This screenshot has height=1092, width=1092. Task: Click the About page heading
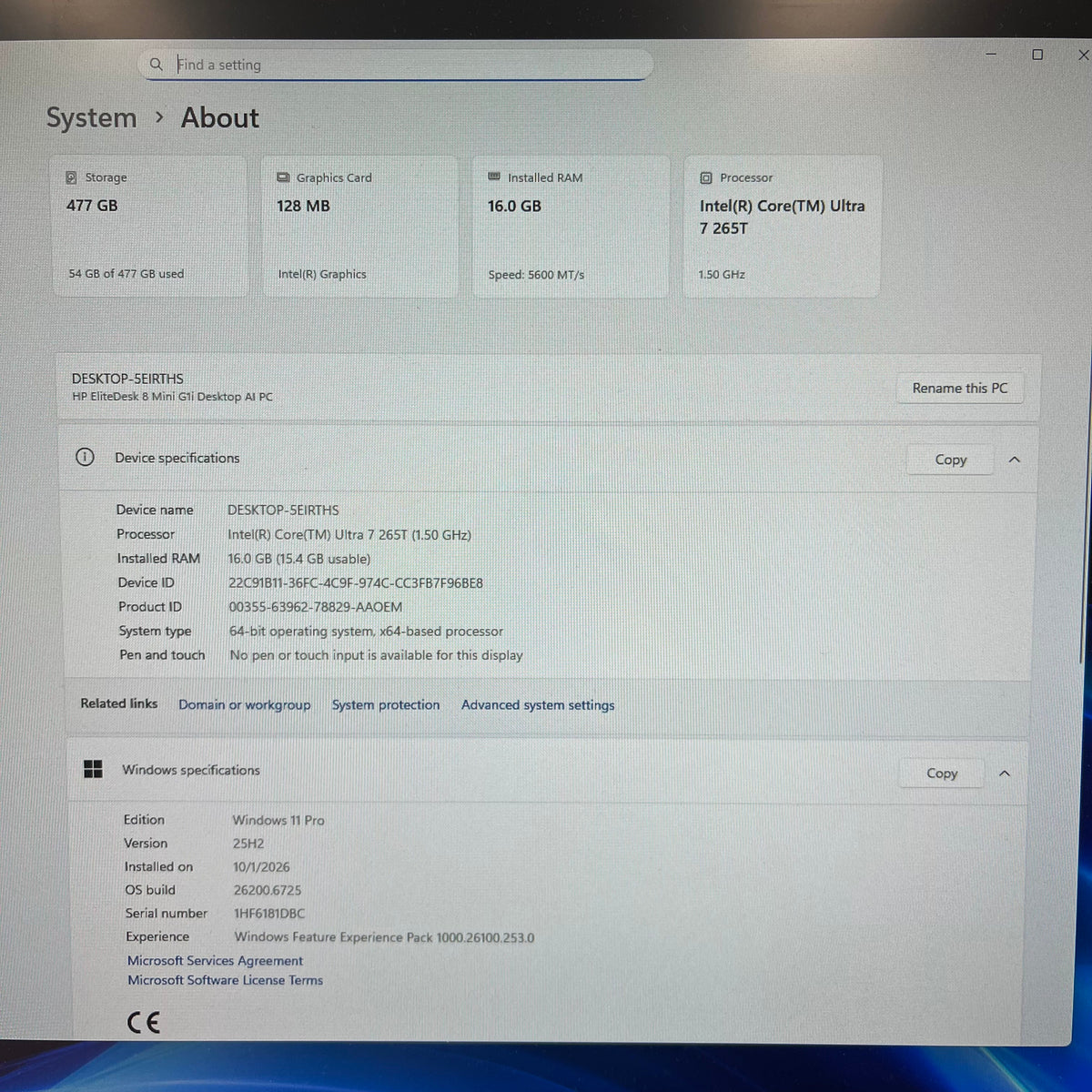point(220,118)
